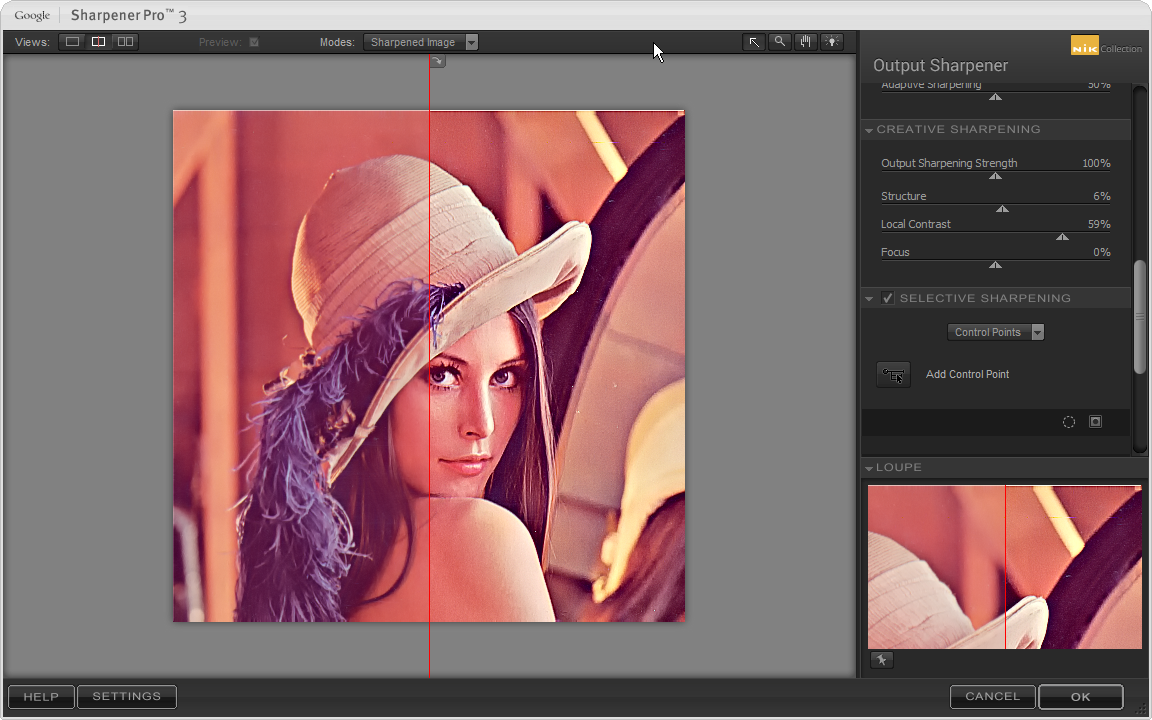Click the Add Control Point icon button

(893, 375)
